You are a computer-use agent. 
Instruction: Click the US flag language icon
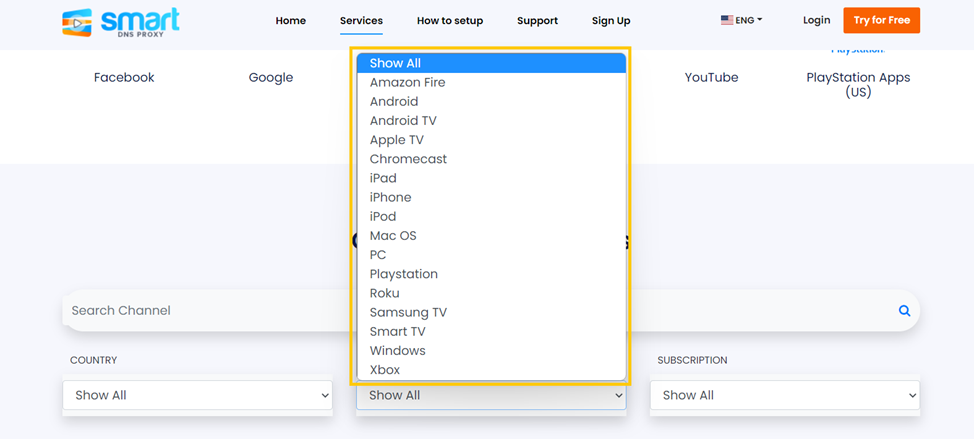[x=727, y=20]
